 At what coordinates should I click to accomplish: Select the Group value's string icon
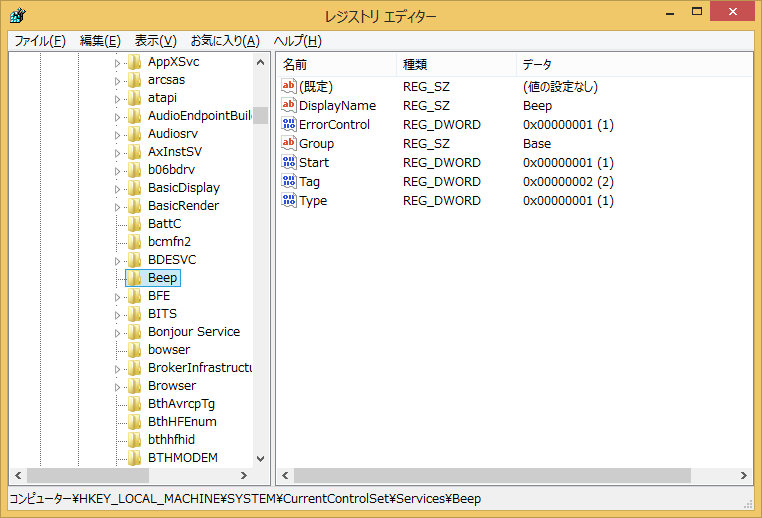(289, 143)
